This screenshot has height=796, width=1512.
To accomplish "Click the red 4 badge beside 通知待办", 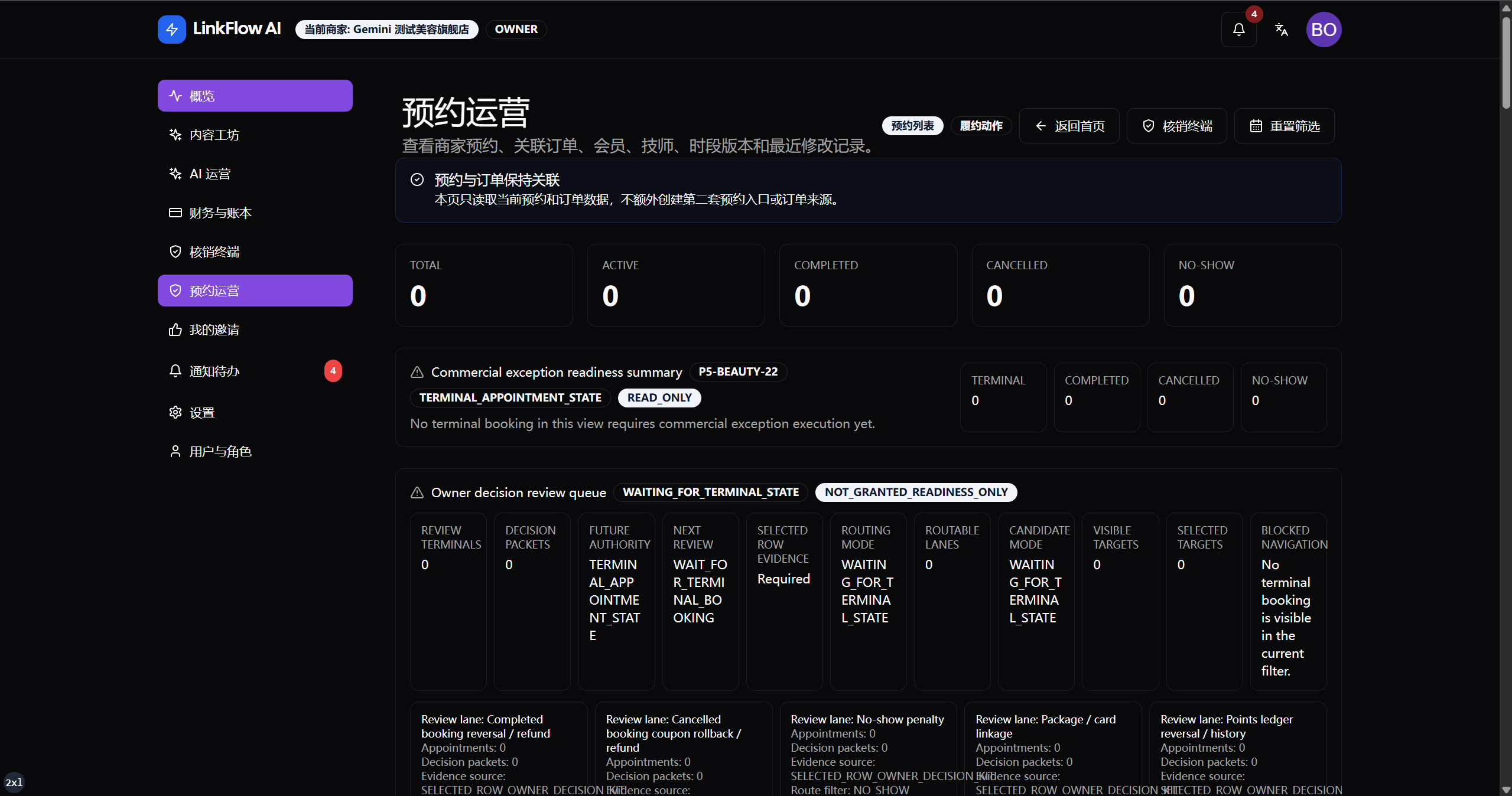I will coord(333,371).
